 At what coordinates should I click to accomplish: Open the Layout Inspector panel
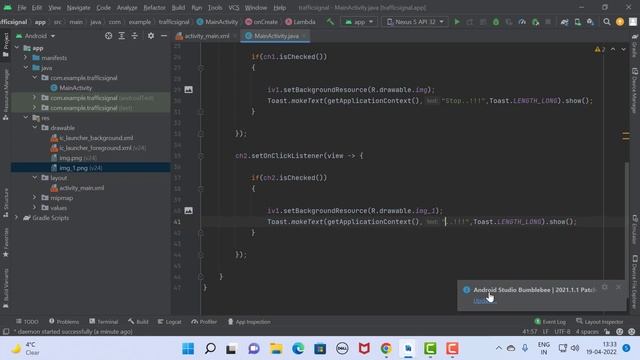pos(600,322)
